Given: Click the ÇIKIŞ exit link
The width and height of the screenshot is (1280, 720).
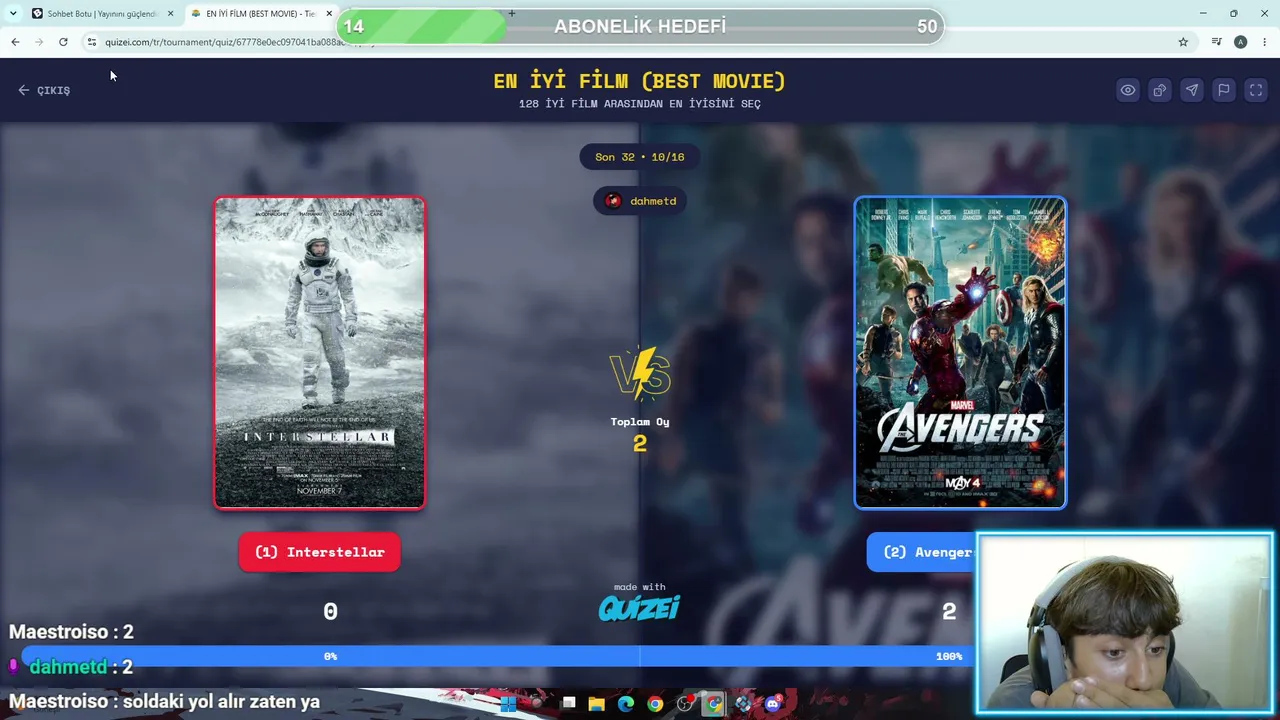Looking at the screenshot, I should click(x=44, y=90).
